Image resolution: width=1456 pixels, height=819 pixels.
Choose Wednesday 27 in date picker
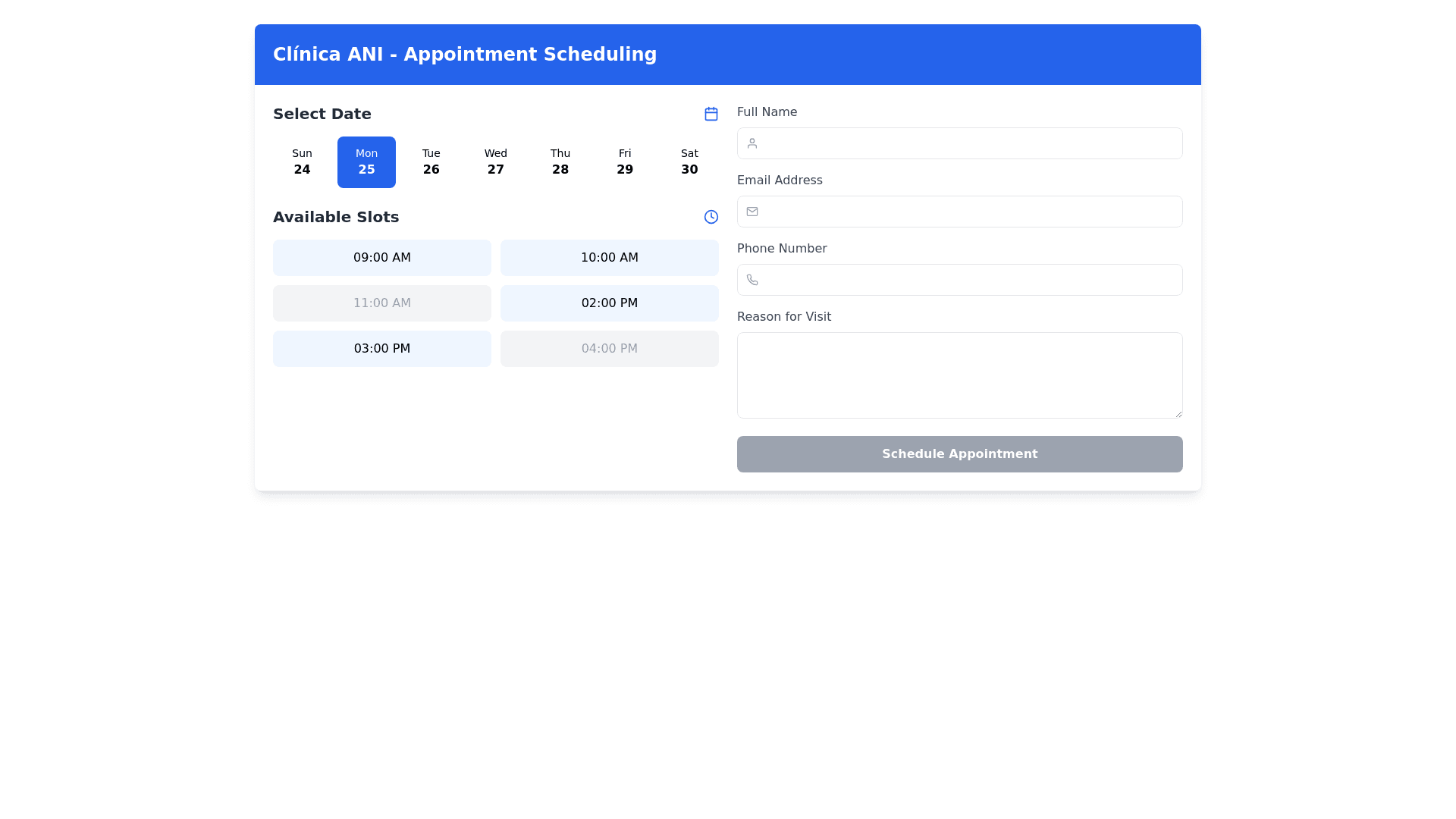click(x=495, y=162)
